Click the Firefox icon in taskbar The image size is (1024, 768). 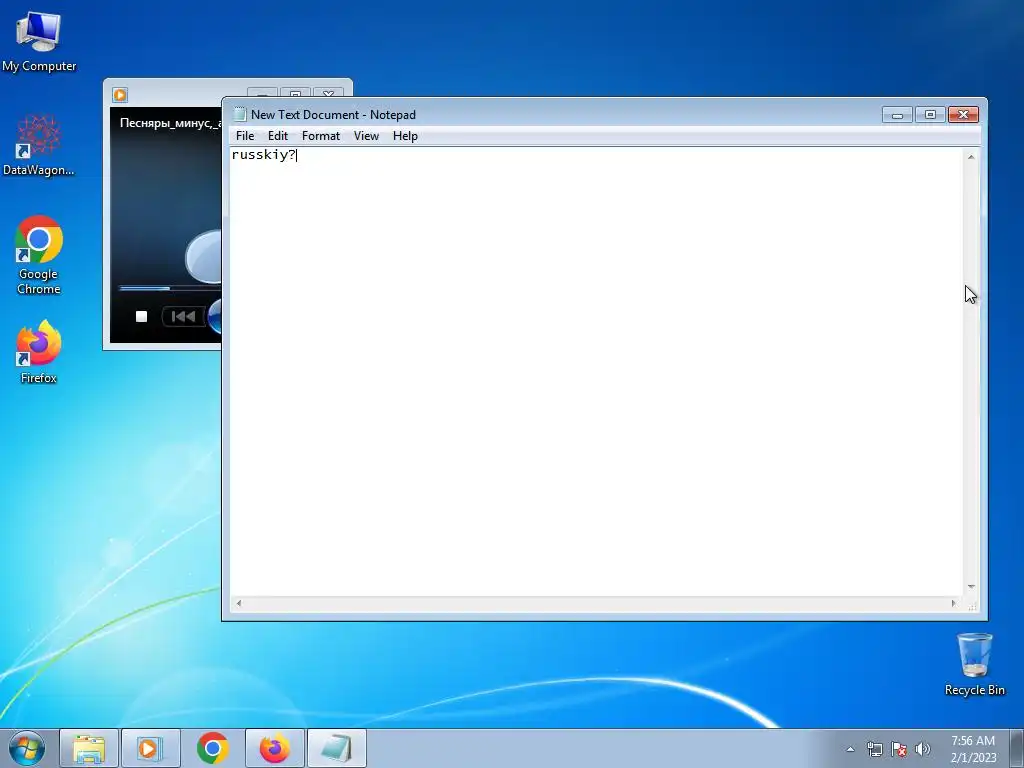coord(275,748)
